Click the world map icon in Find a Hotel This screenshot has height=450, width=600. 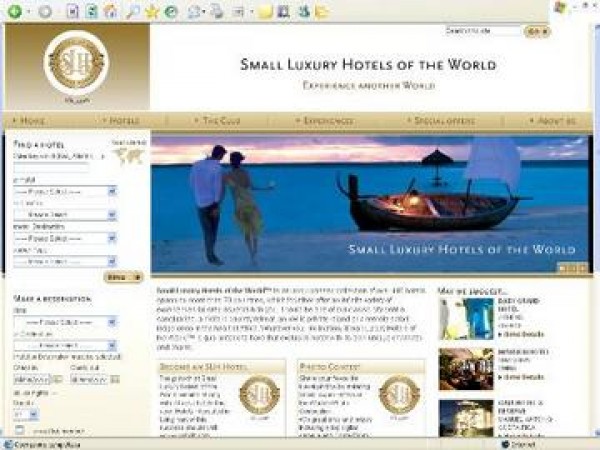tap(129, 155)
